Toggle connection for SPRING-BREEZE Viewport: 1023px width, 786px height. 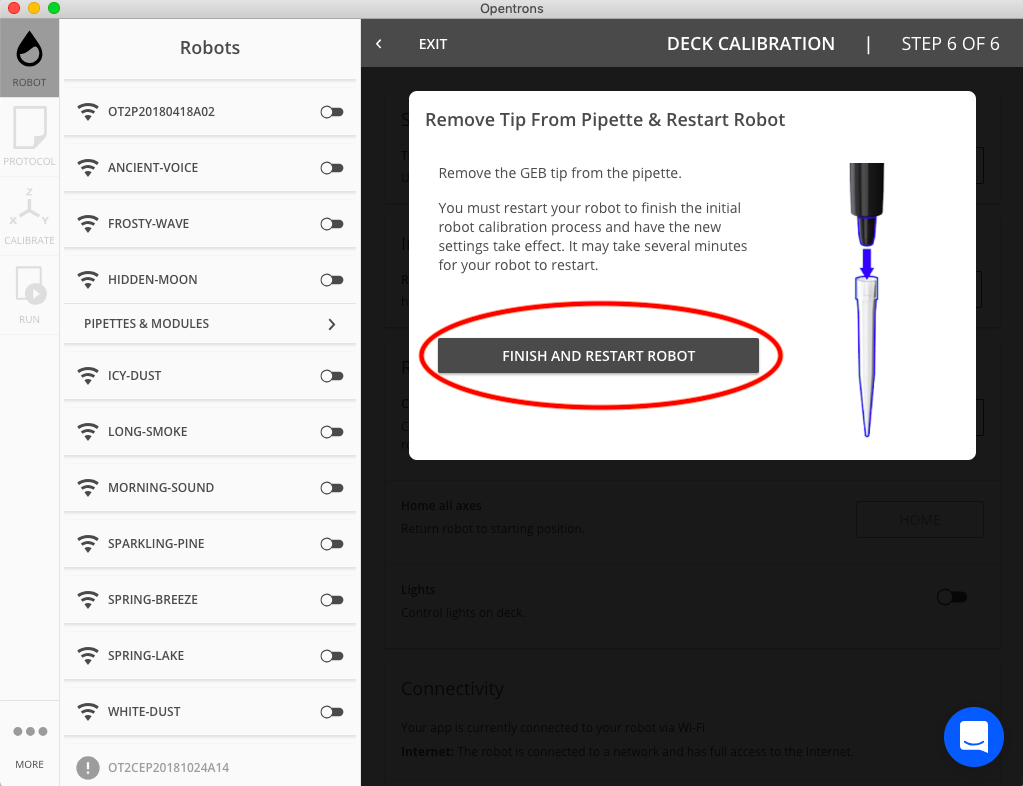coord(332,600)
